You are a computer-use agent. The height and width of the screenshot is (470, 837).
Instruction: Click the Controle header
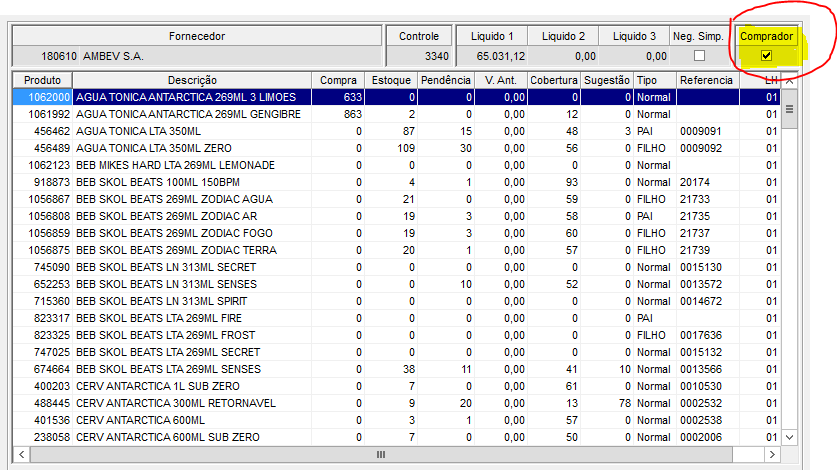(419, 36)
